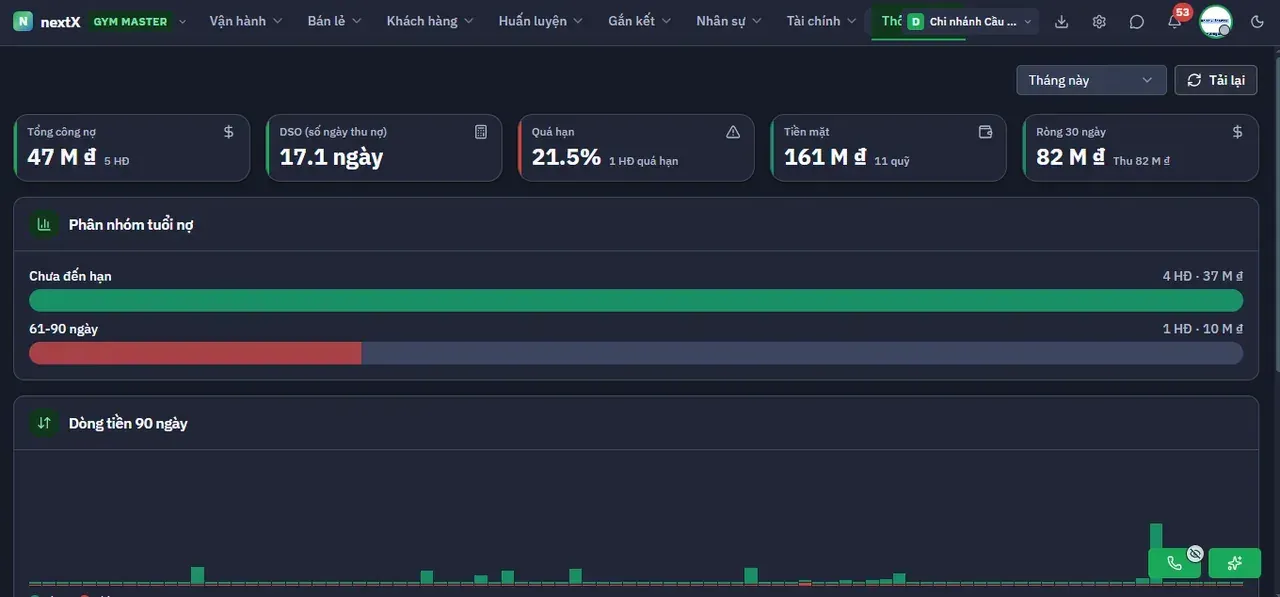Click the '4 HĐ · 37 M đ' value

[1202, 276]
